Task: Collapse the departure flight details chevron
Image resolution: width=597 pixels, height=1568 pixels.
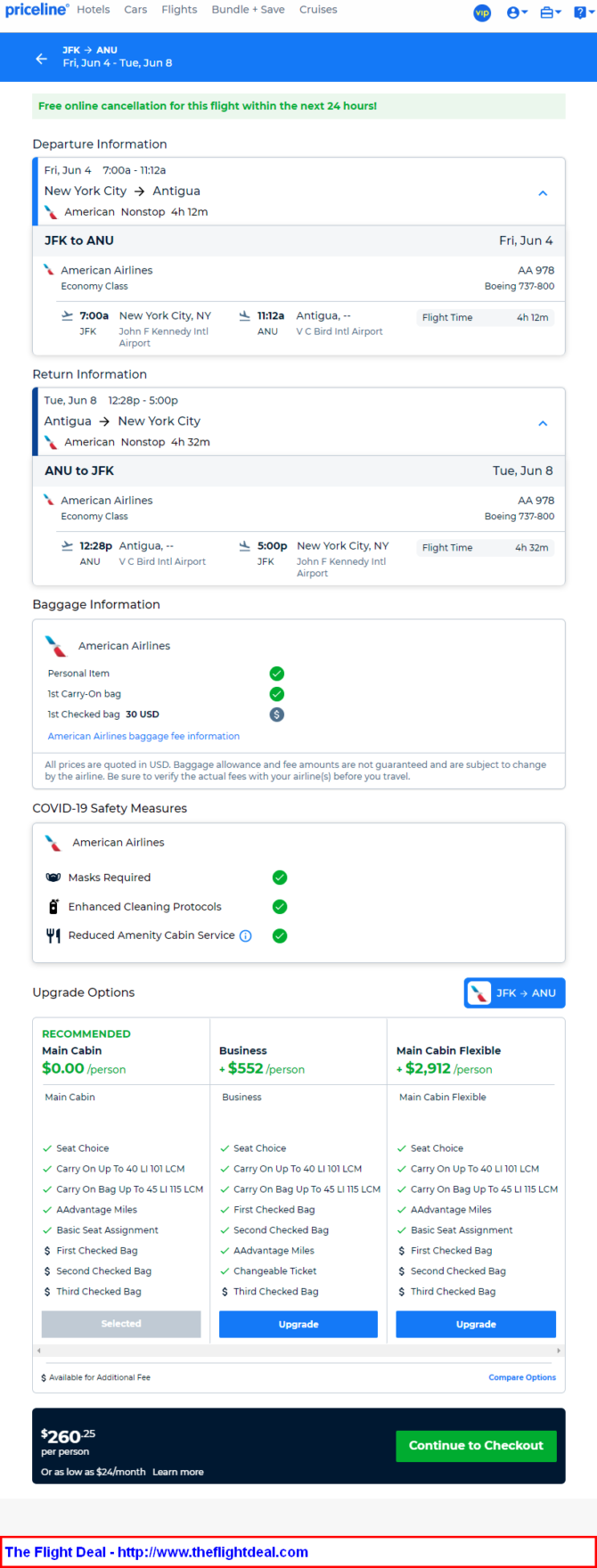Action: [x=543, y=192]
